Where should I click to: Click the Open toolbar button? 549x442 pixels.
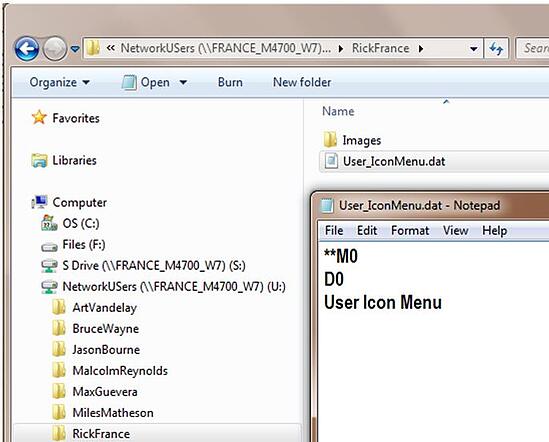[146, 82]
